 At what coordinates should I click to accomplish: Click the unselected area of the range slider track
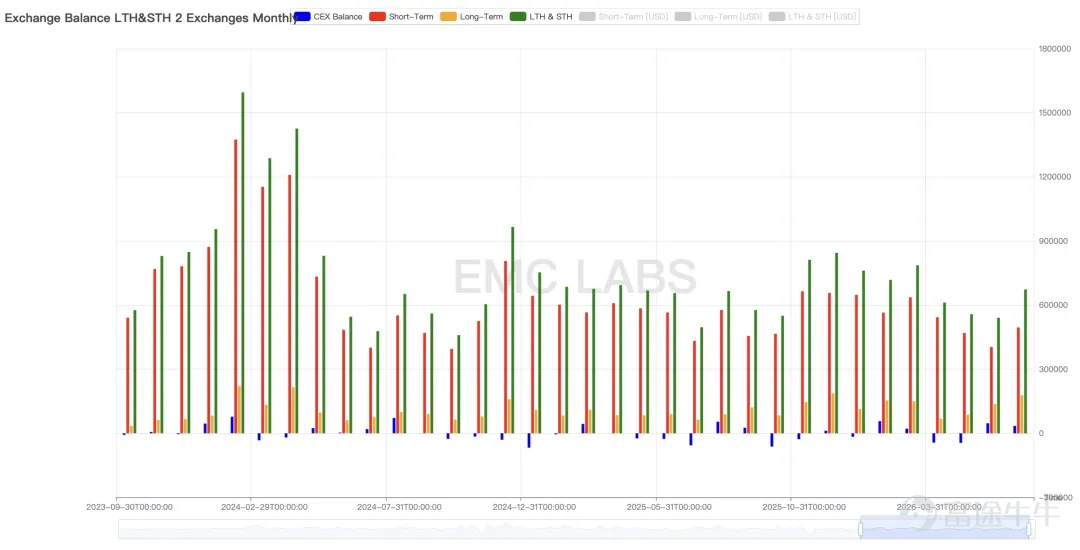click(488, 529)
